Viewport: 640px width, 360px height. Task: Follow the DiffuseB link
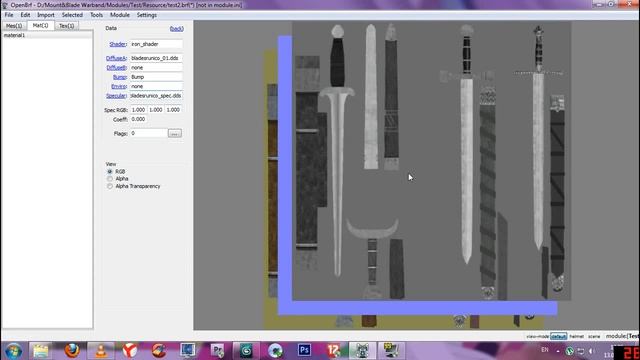(x=116, y=68)
